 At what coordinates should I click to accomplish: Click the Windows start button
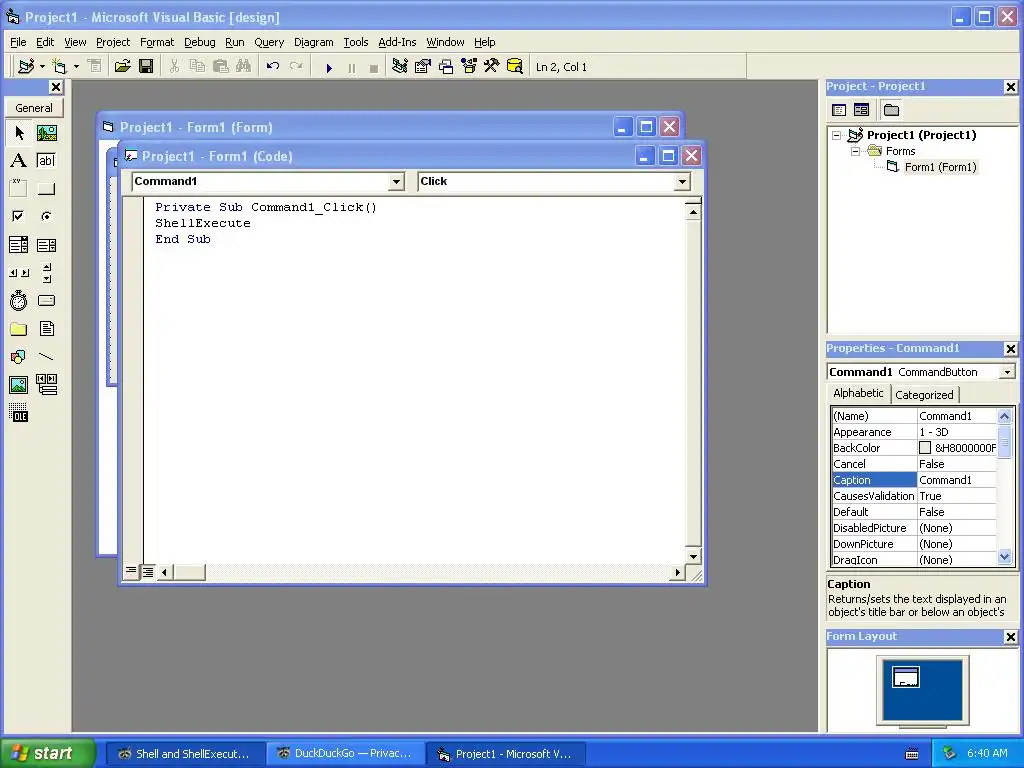click(47, 753)
